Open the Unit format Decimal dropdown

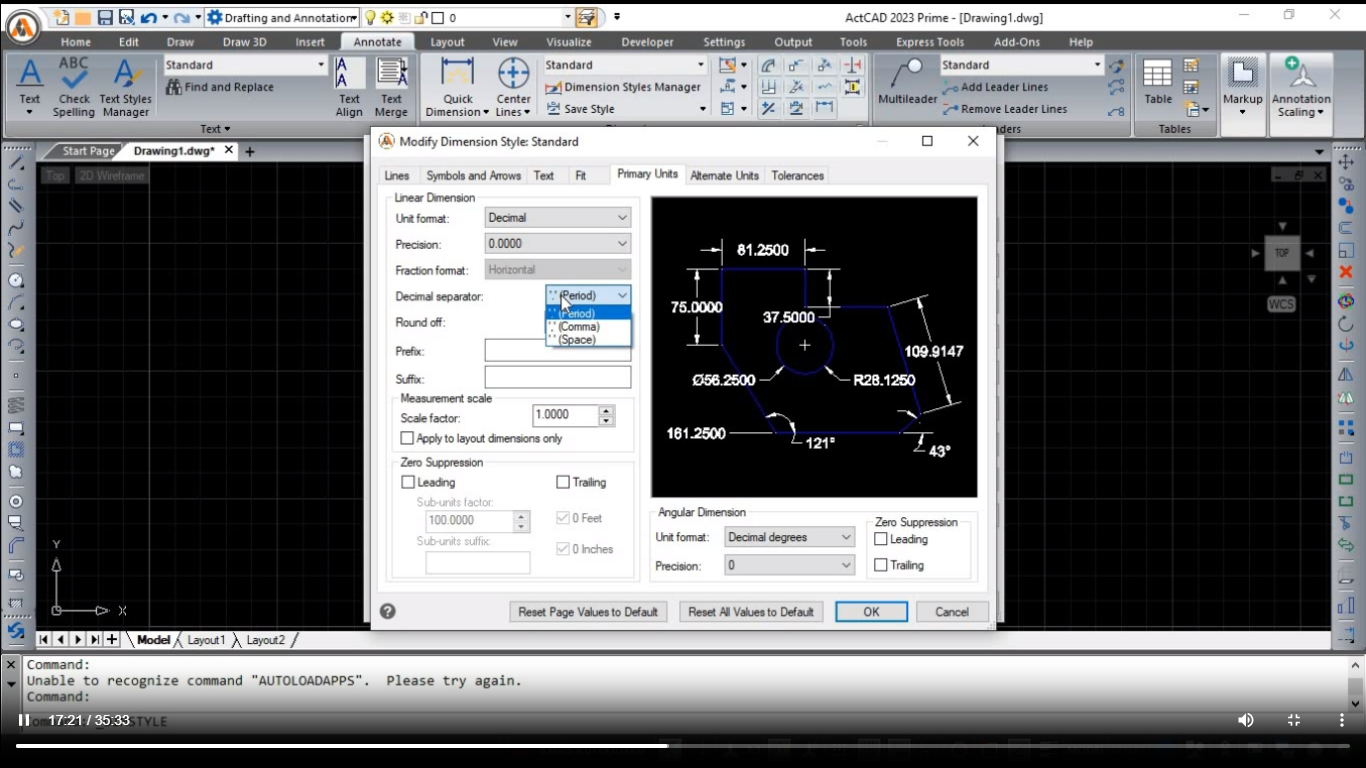click(x=558, y=217)
